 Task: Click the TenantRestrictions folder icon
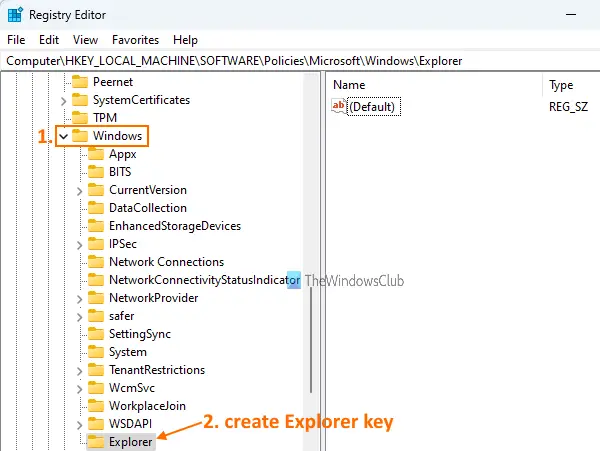(x=96, y=370)
